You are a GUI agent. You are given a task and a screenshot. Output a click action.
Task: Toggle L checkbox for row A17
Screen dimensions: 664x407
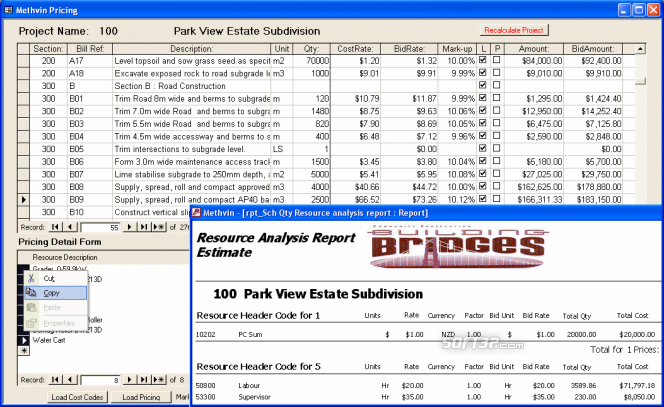482,60
